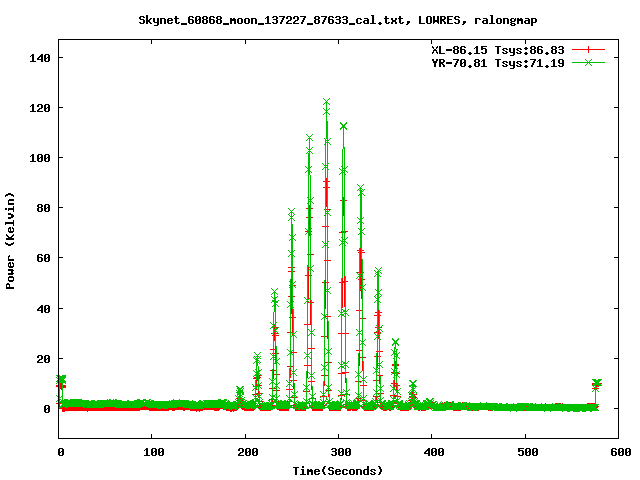Click y-axis tick label 60
This screenshot has height=480, width=640.
[x=43, y=258]
